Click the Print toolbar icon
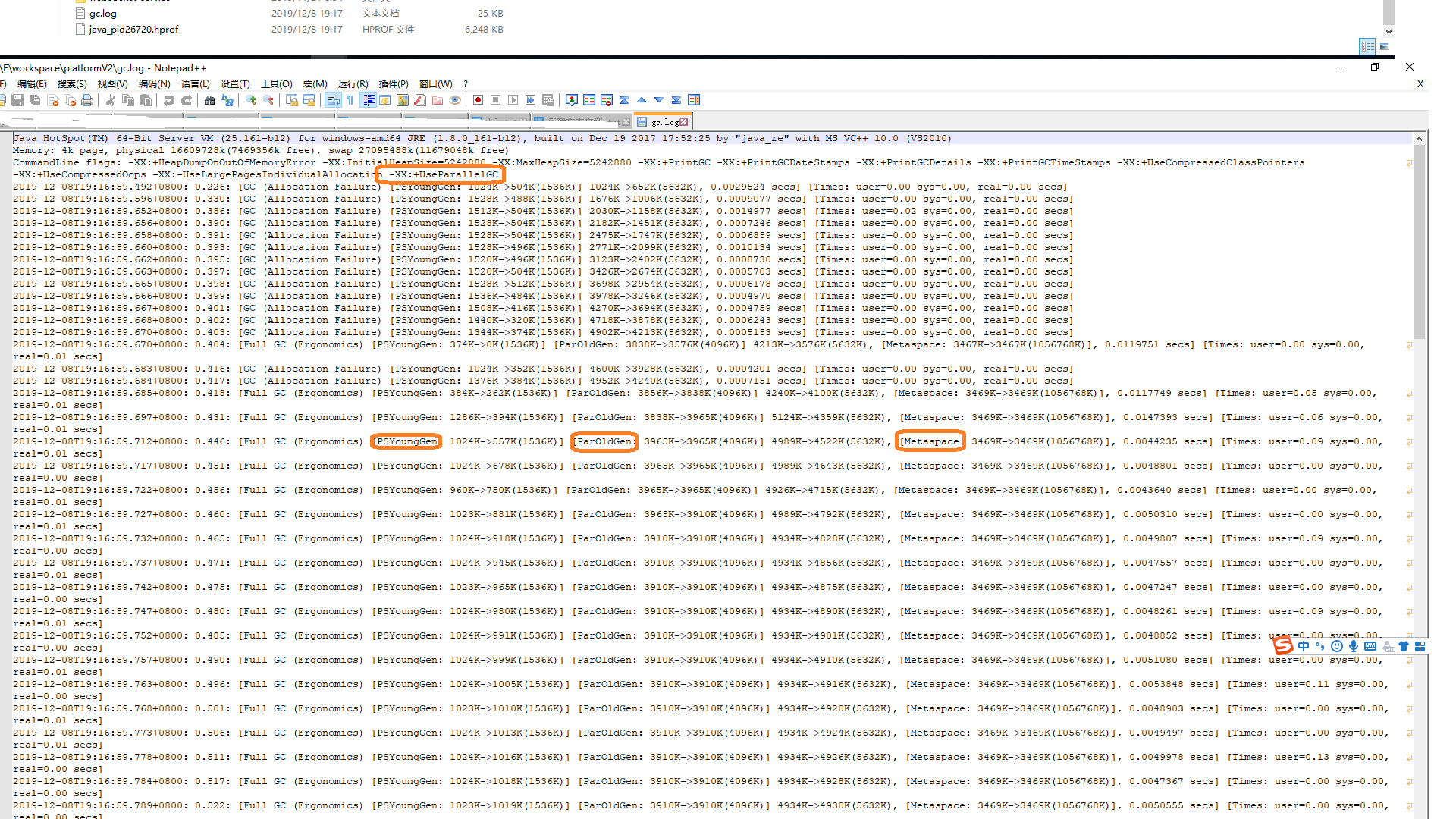 tap(87, 100)
